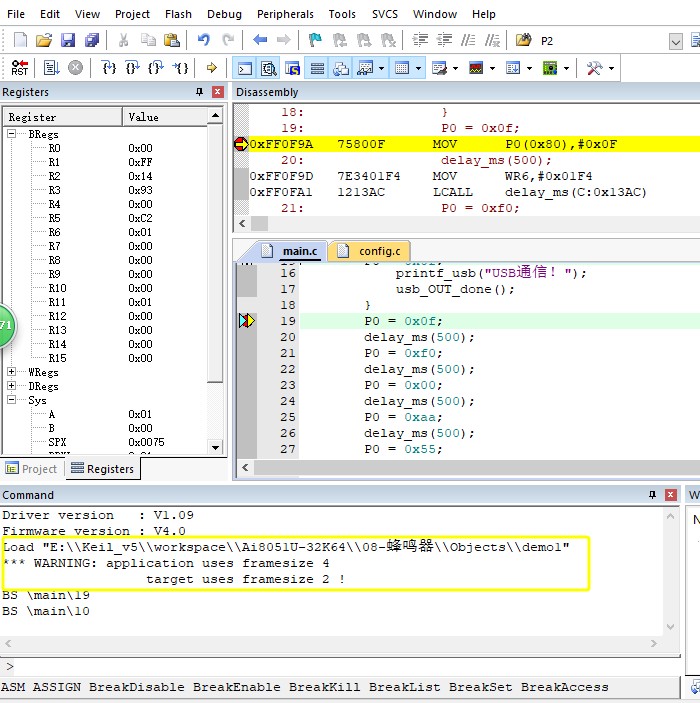Open the Flash menu

(178, 14)
